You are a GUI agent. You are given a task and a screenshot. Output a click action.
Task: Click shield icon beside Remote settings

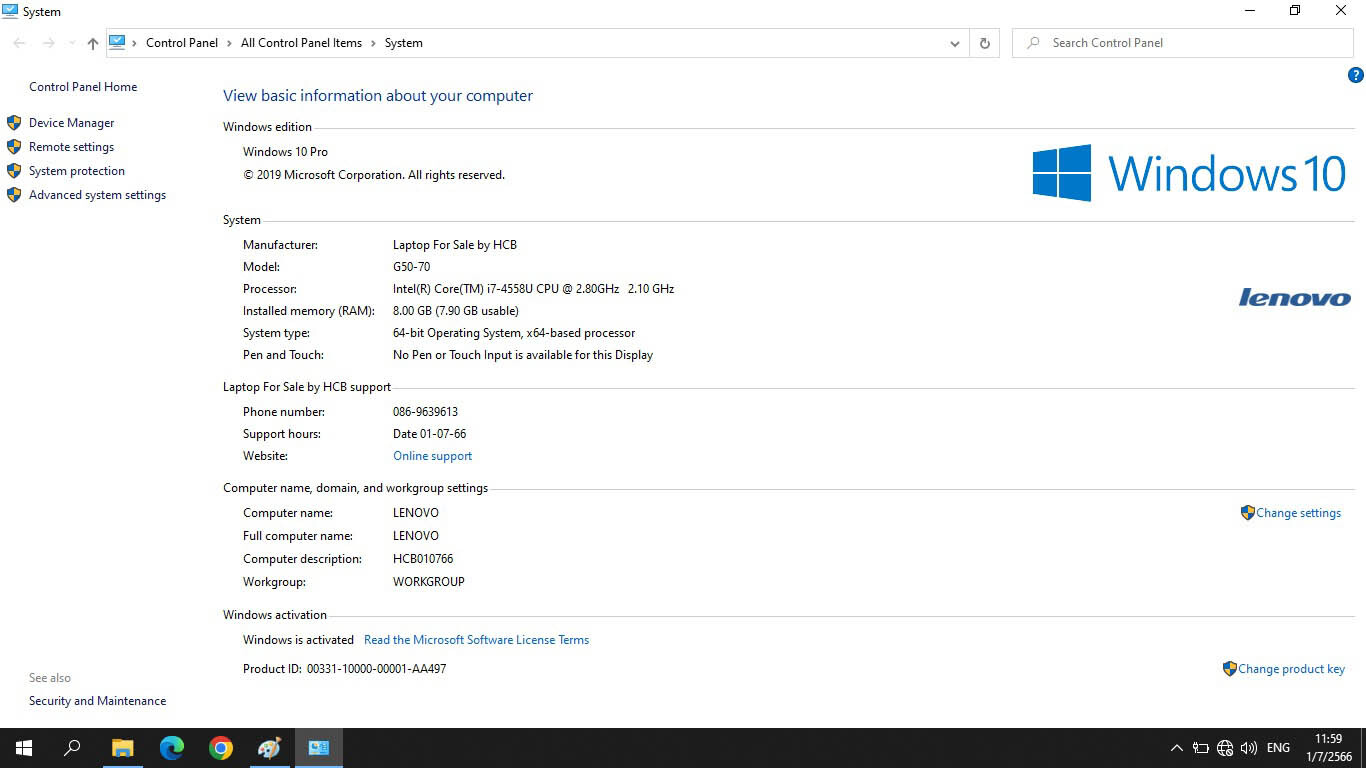pos(14,147)
